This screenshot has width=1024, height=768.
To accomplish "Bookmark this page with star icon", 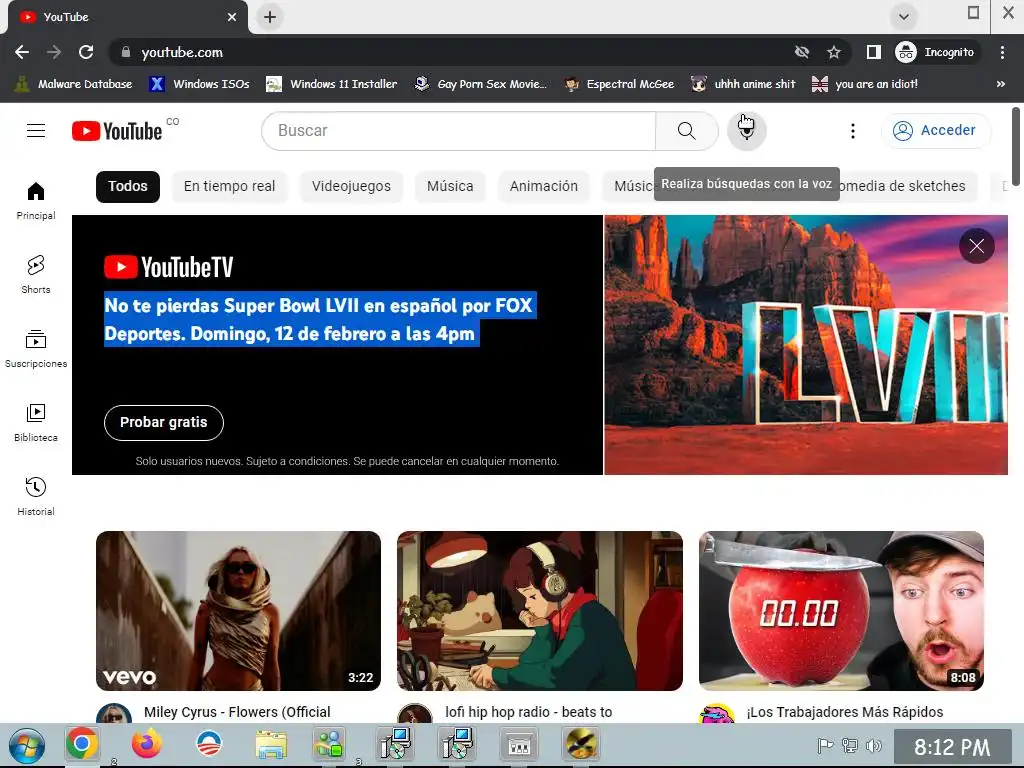I will tap(833, 52).
